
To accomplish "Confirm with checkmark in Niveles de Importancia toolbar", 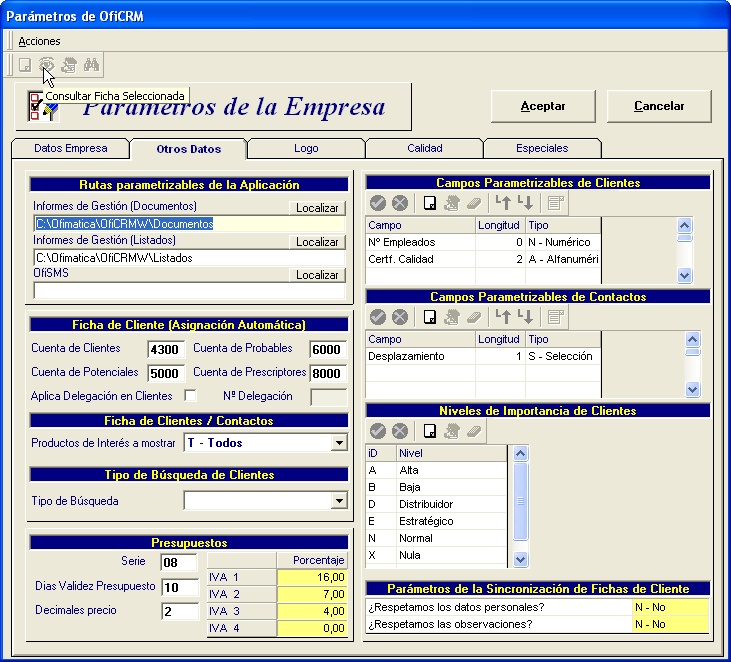I will (x=378, y=431).
